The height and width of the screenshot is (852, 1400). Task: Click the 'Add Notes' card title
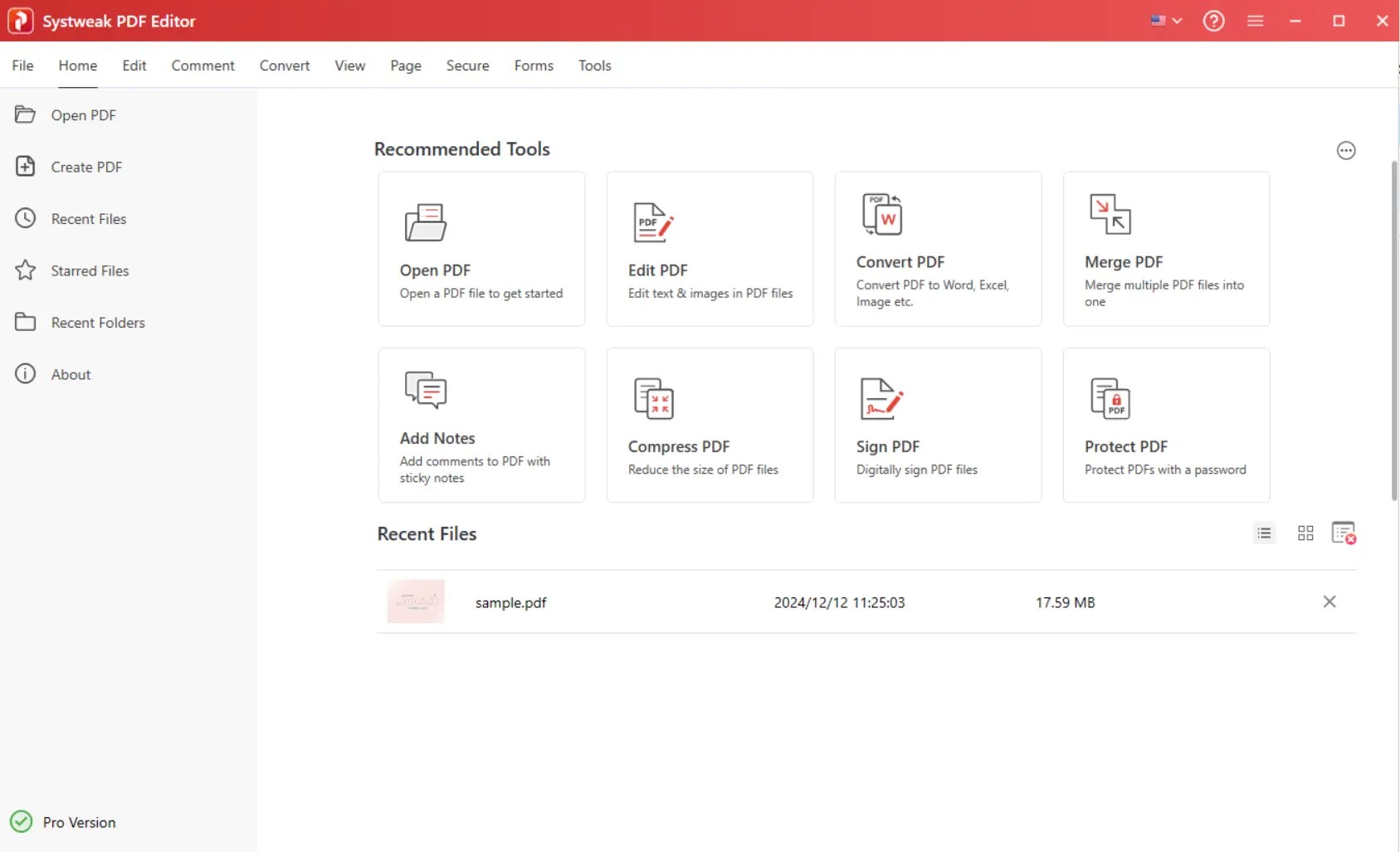pos(437,438)
